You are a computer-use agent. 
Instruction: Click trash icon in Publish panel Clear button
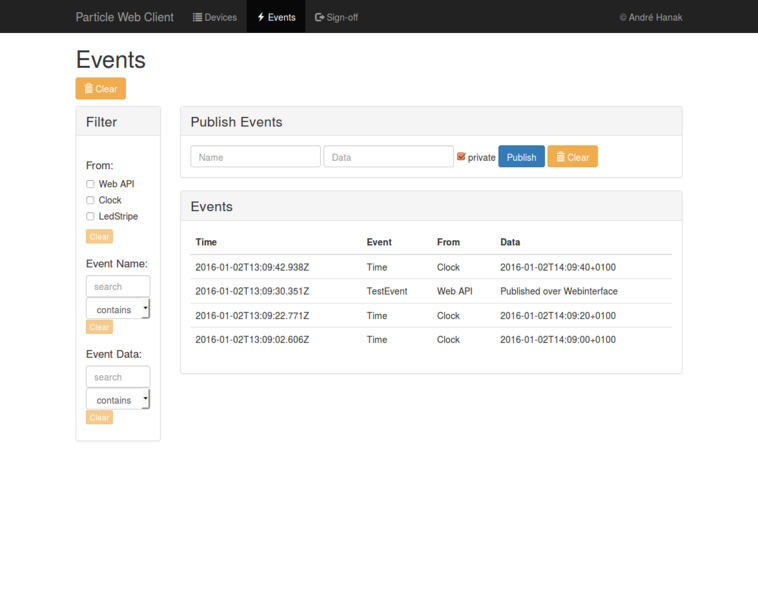[560, 157]
